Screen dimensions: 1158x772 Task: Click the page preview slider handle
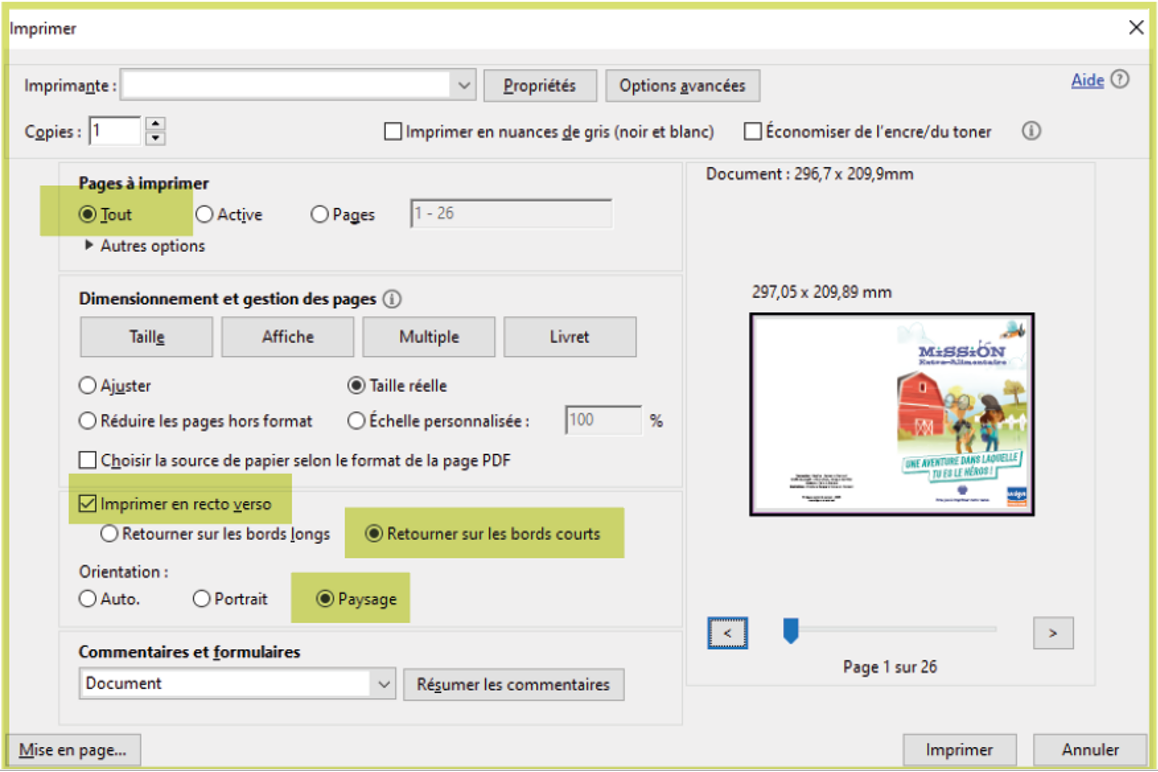790,631
